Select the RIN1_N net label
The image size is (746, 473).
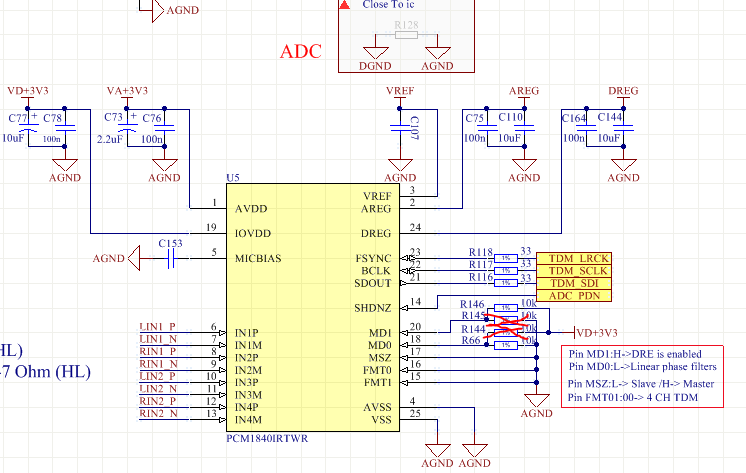point(158,364)
